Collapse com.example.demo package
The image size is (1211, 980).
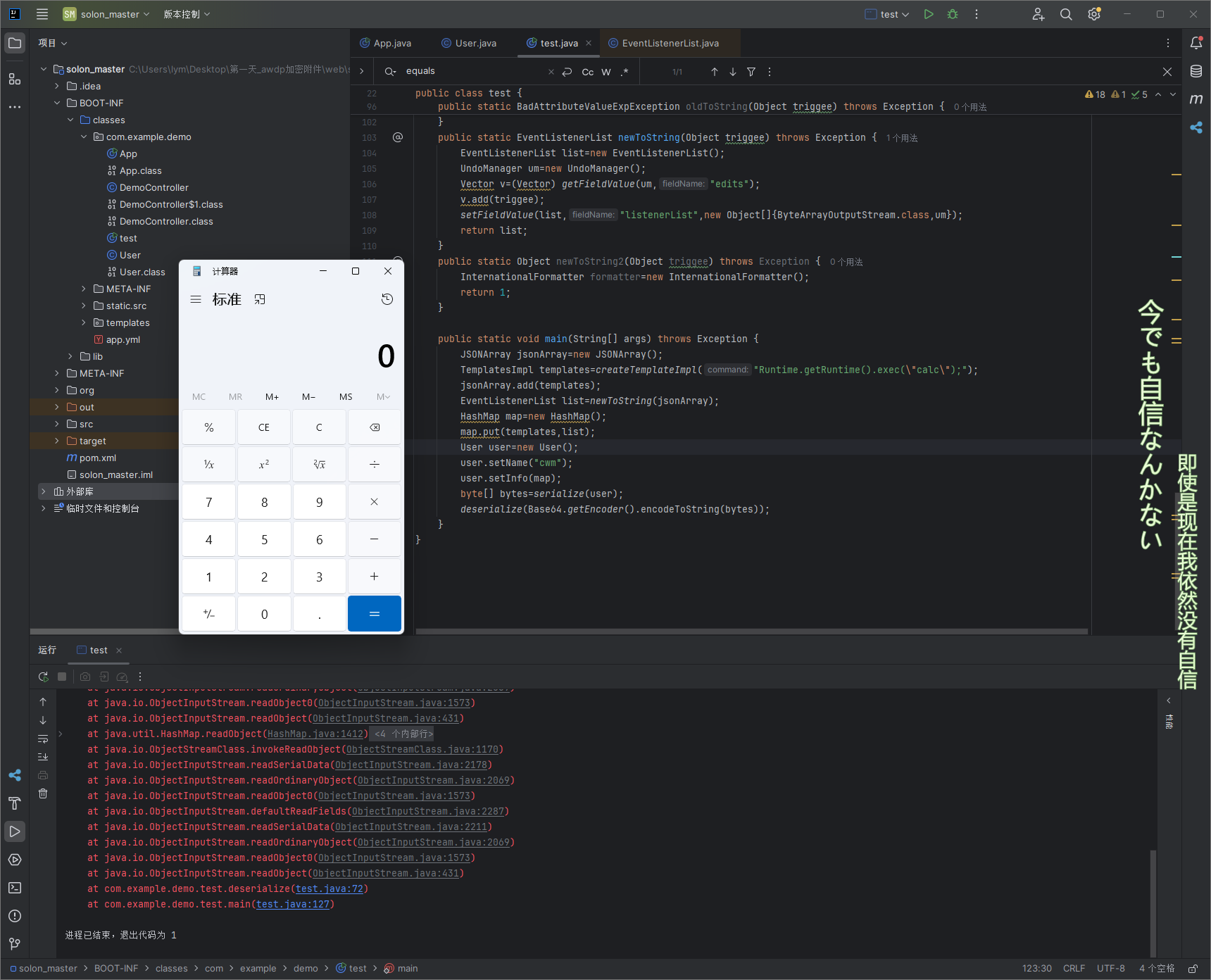(x=84, y=137)
